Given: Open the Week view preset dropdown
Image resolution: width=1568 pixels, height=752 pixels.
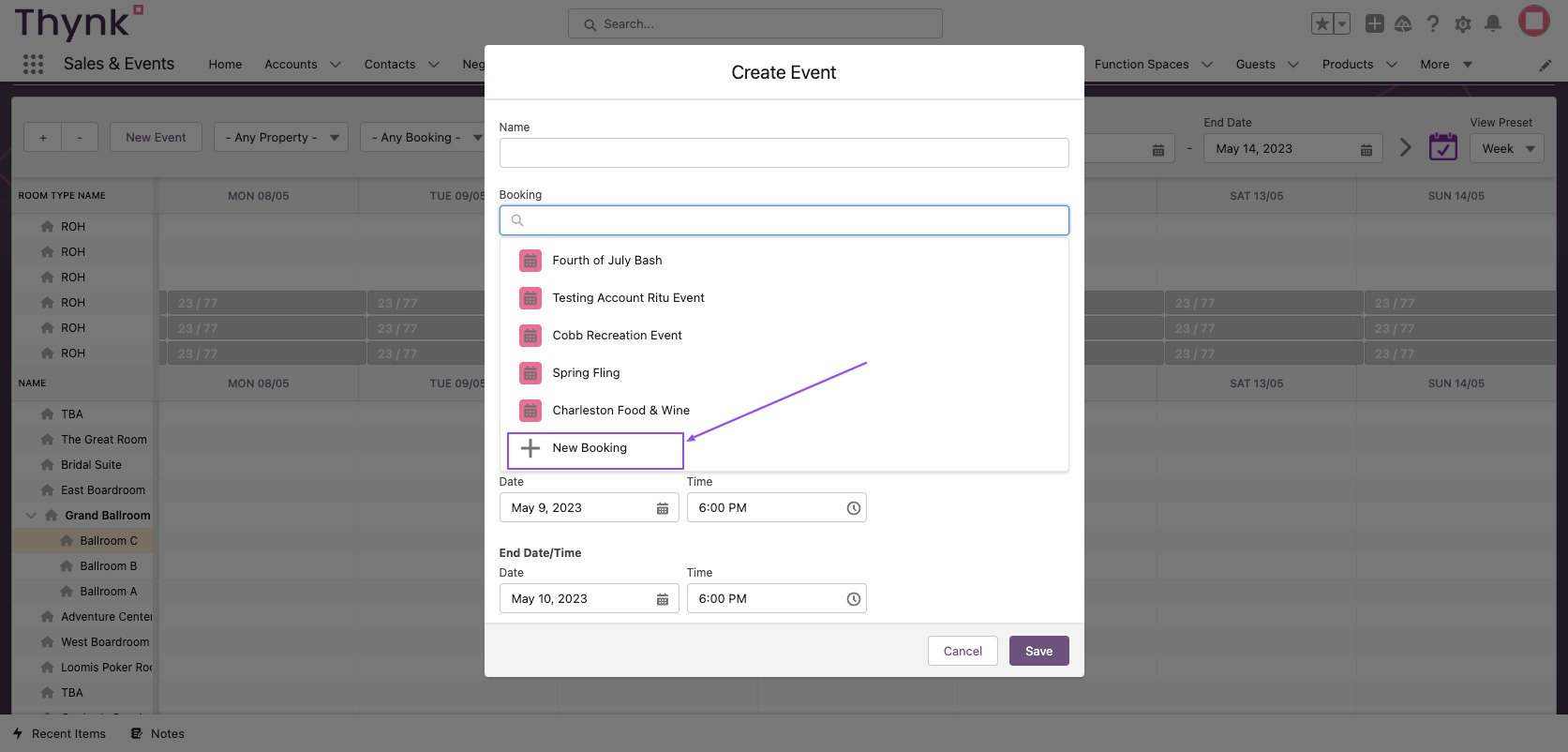Looking at the screenshot, I should pyautogui.click(x=1506, y=148).
